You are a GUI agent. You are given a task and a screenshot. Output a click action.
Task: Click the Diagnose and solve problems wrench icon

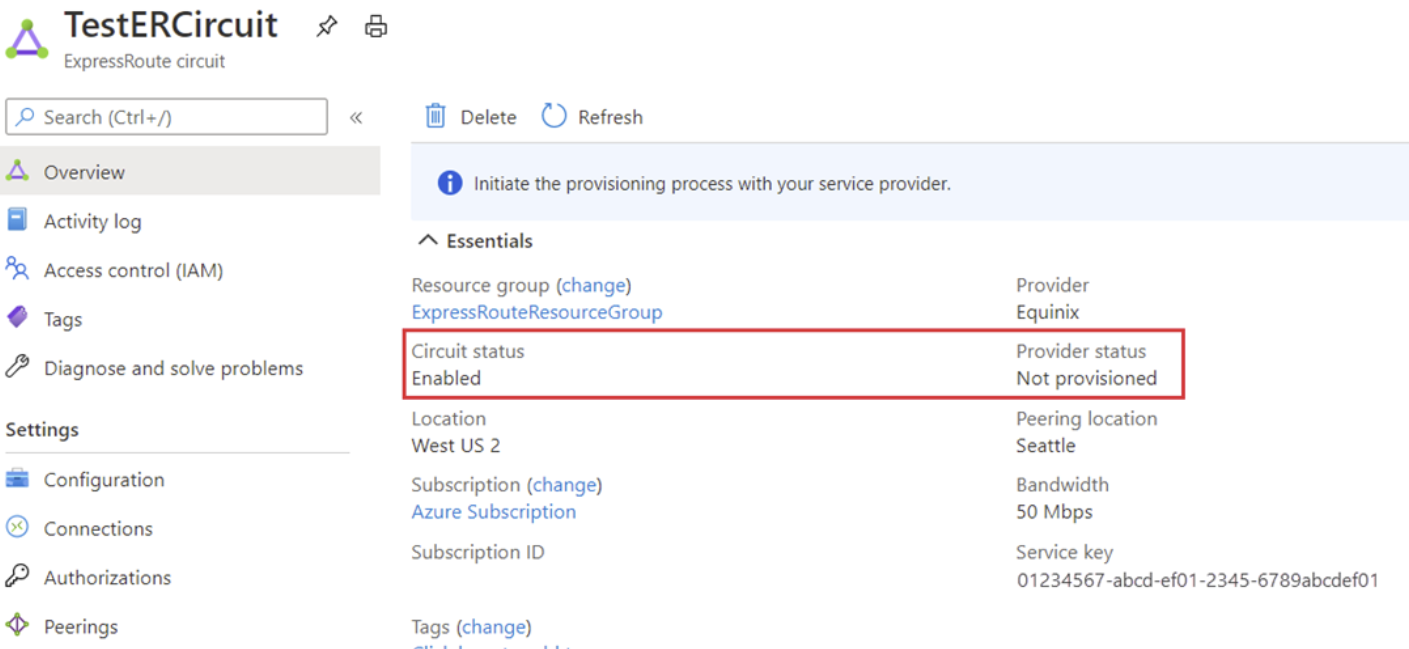(17, 368)
